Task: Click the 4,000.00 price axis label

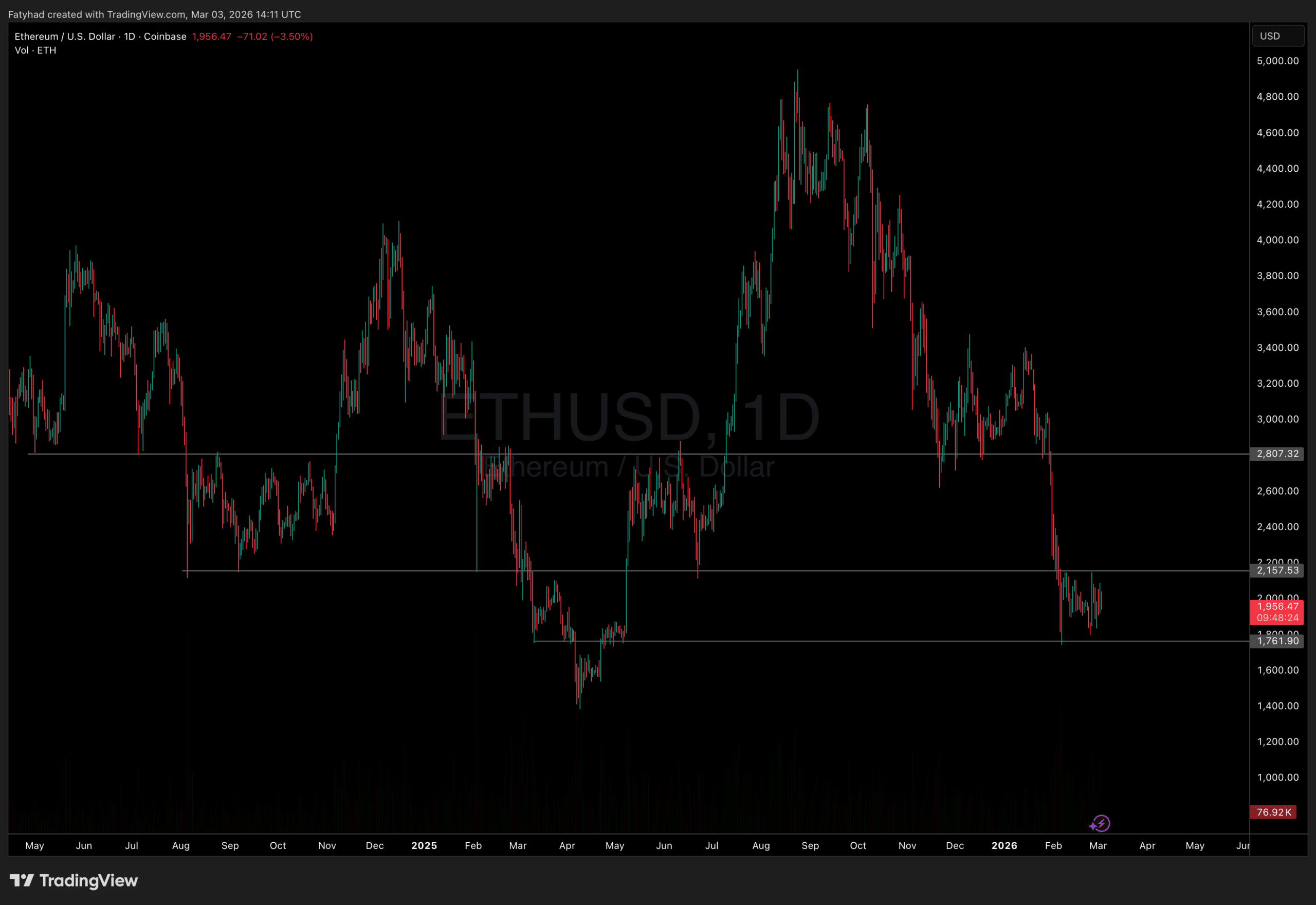Action: [1277, 240]
